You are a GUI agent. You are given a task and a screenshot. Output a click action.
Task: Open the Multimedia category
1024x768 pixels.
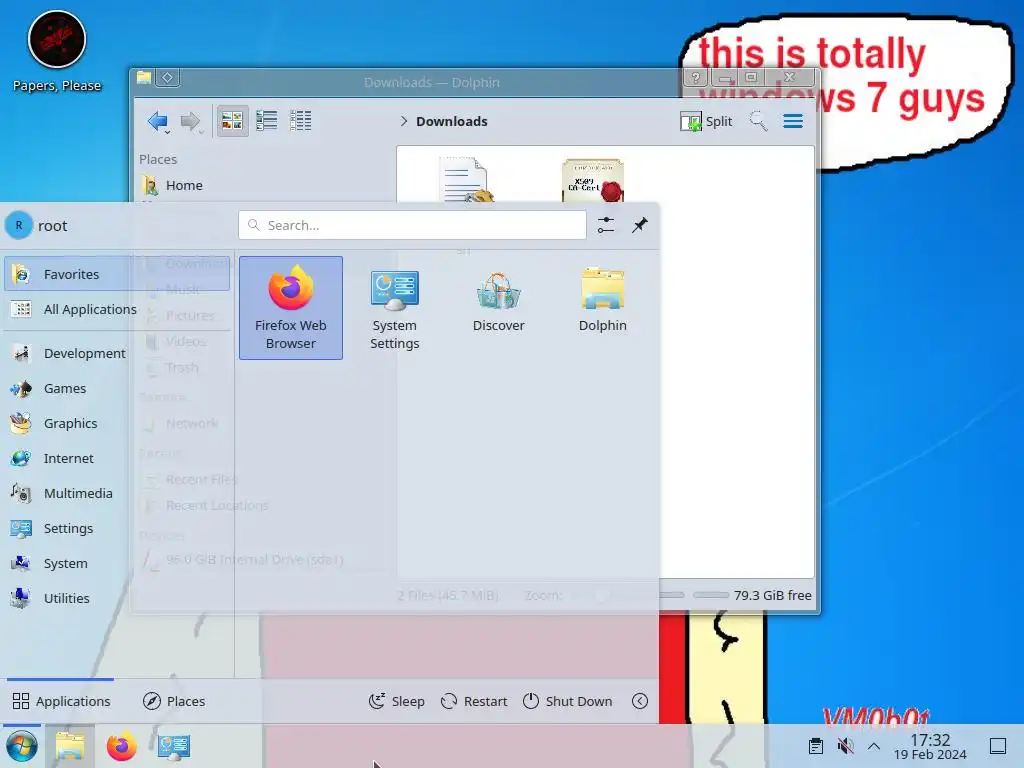point(117,493)
